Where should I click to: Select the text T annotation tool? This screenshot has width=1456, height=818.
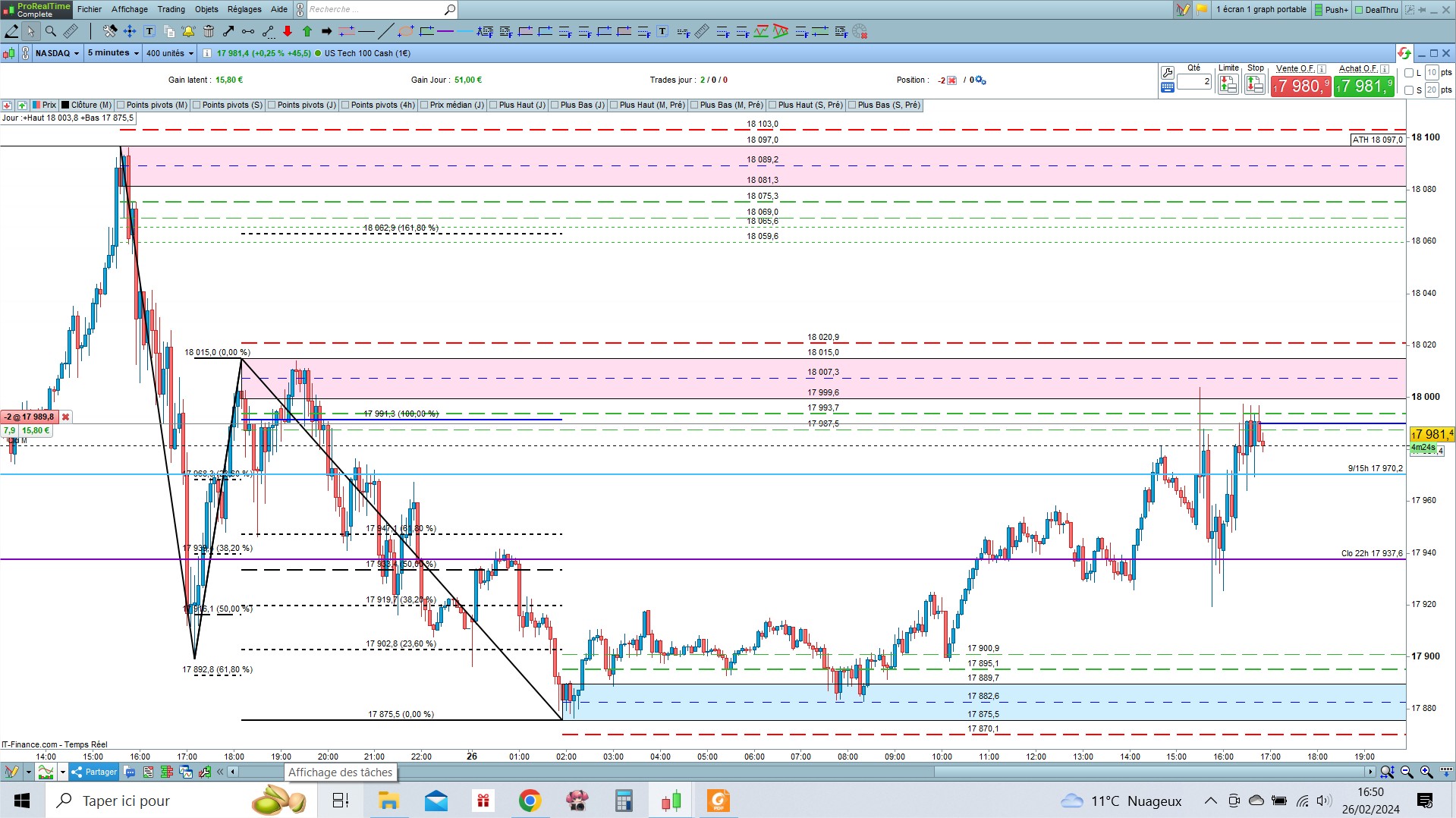coord(149,31)
